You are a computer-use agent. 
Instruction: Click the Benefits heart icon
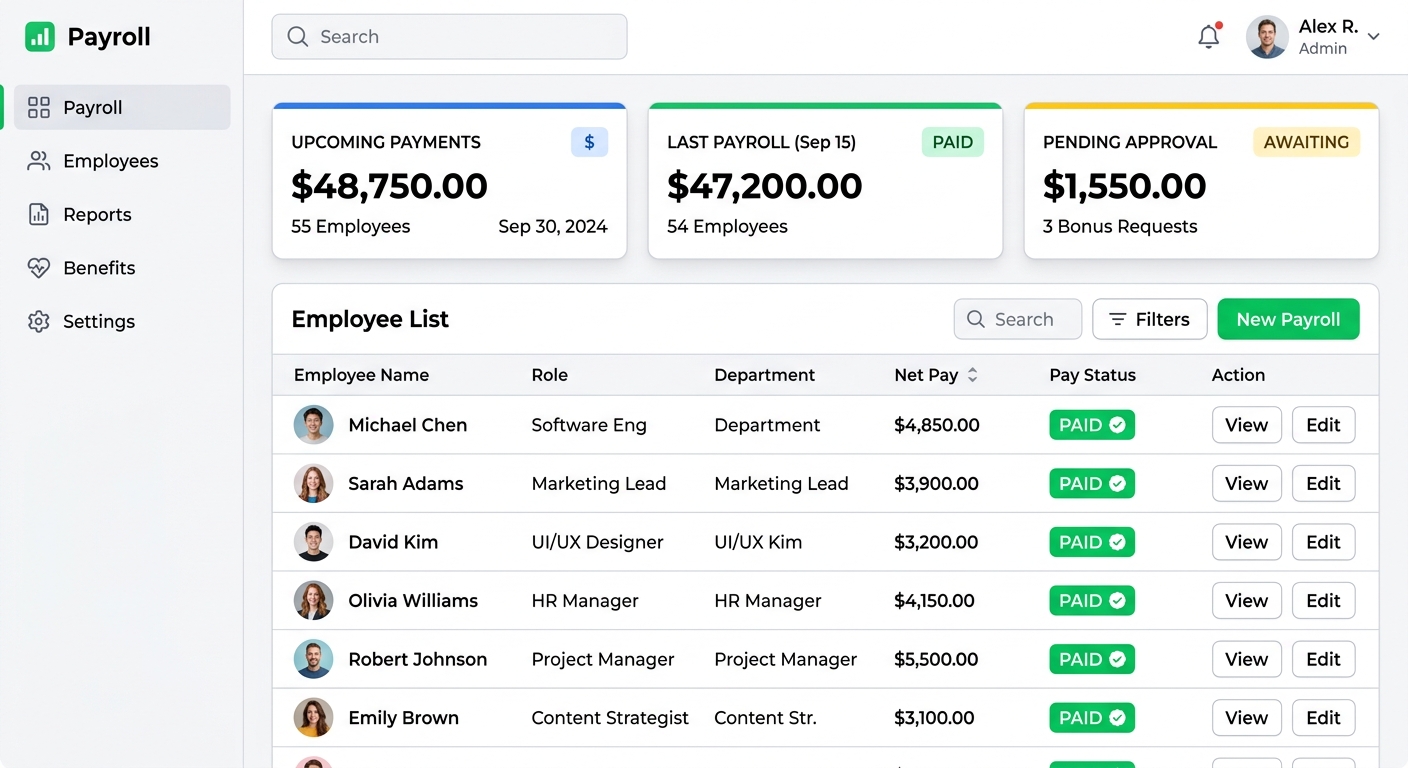(39, 268)
